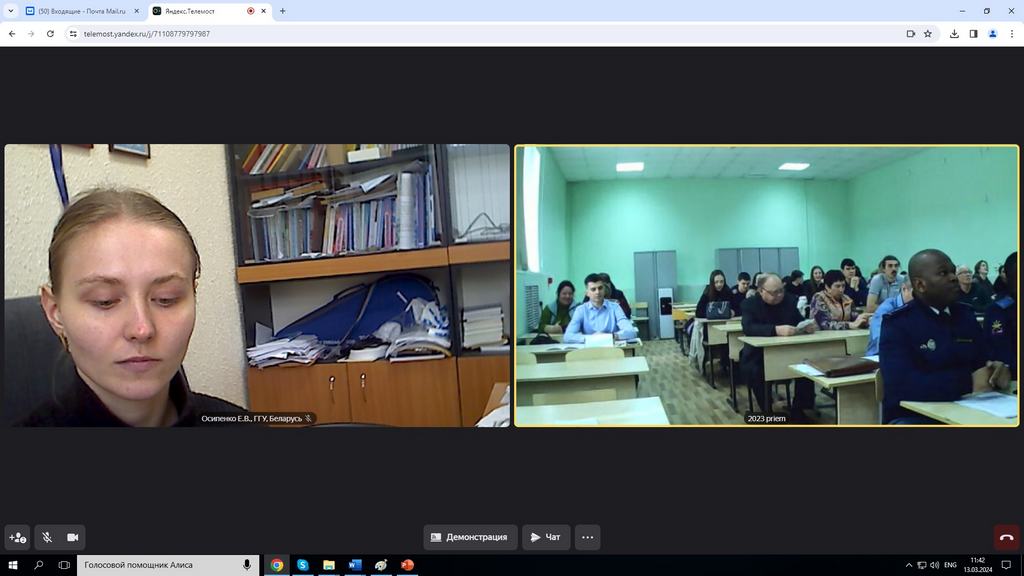Select the Яндекс.Телемост browser tab

200,11
